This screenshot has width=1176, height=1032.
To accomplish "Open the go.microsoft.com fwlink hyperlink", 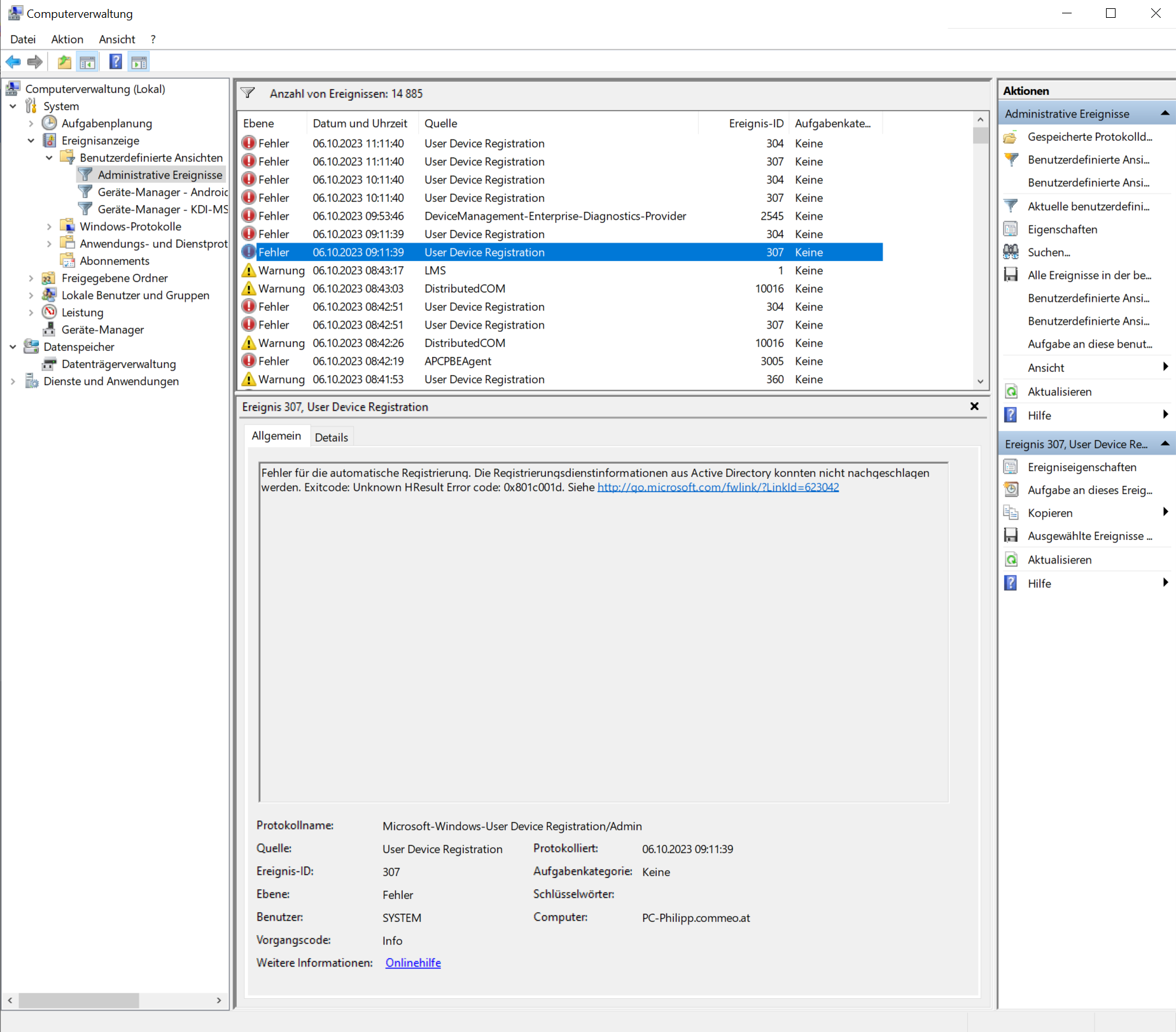I will point(718,487).
